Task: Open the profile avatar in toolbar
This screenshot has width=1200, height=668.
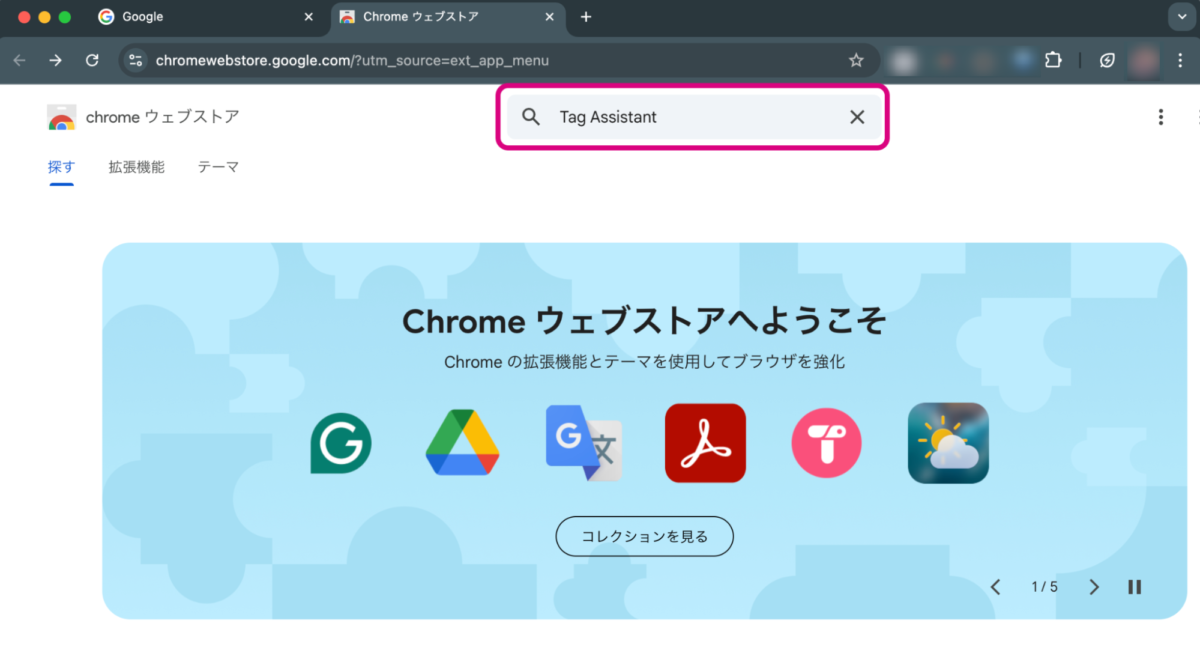Action: 1143,60
